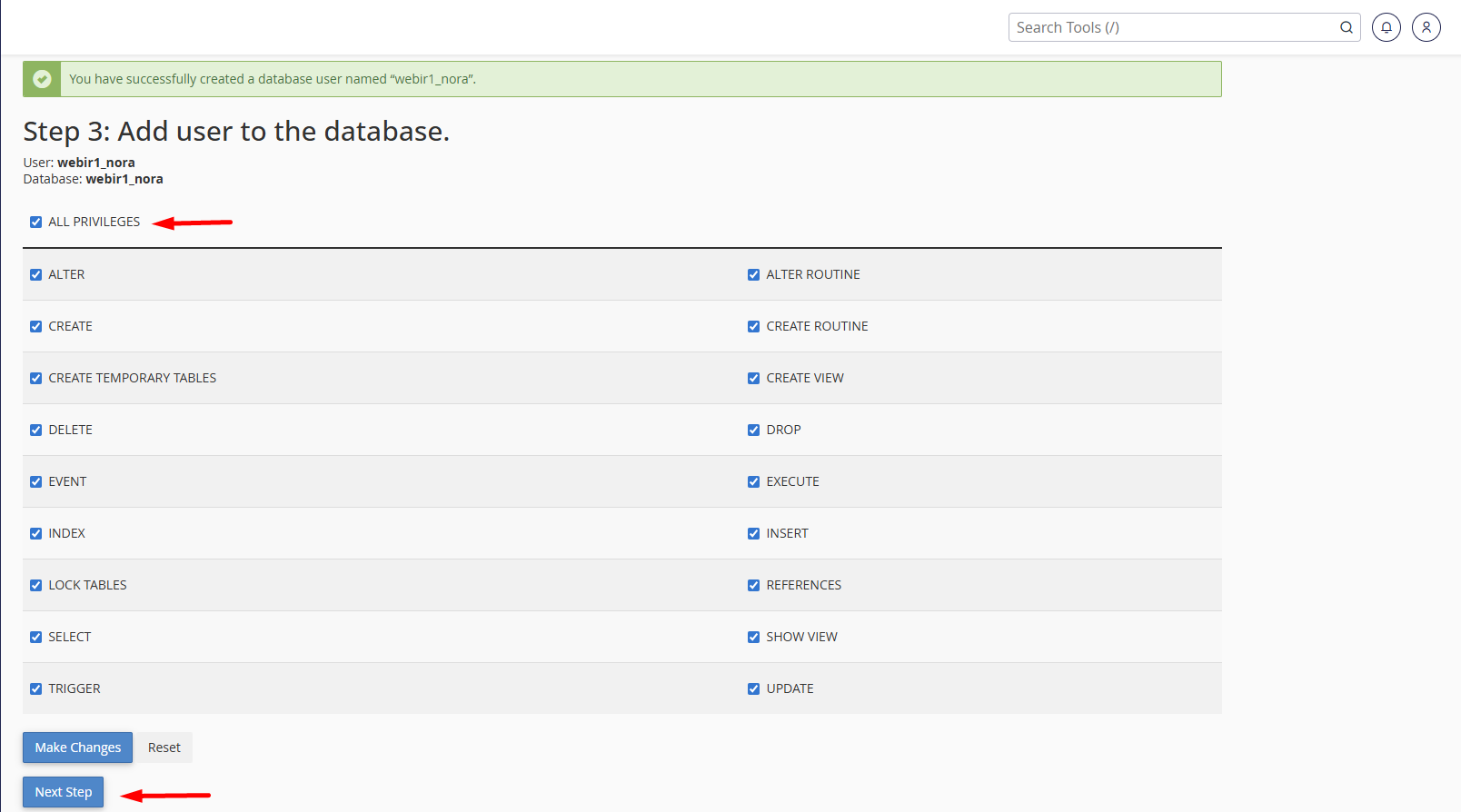
Task: Toggle the EXECUTE privilege checkbox
Action: [x=753, y=481]
